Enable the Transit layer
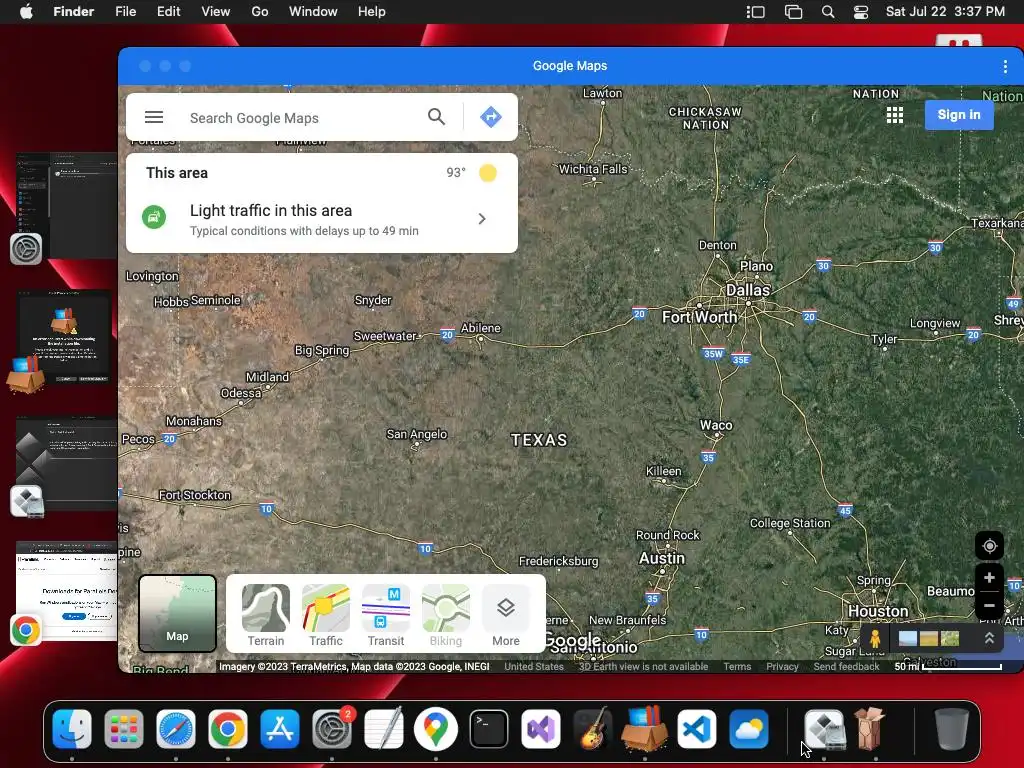The image size is (1024, 768). 386,615
